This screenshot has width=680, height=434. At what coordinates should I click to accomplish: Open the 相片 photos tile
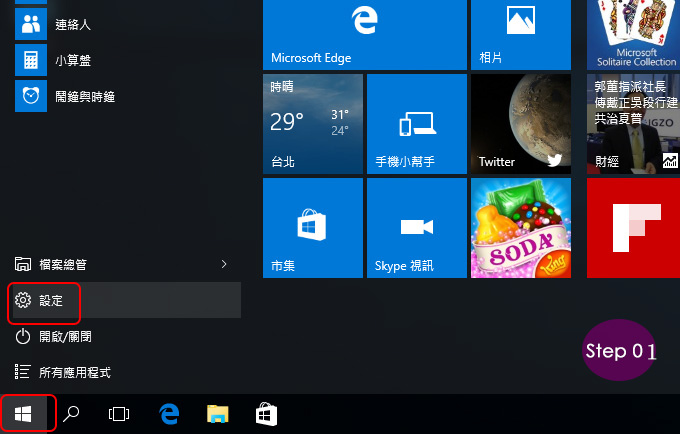(x=521, y=35)
